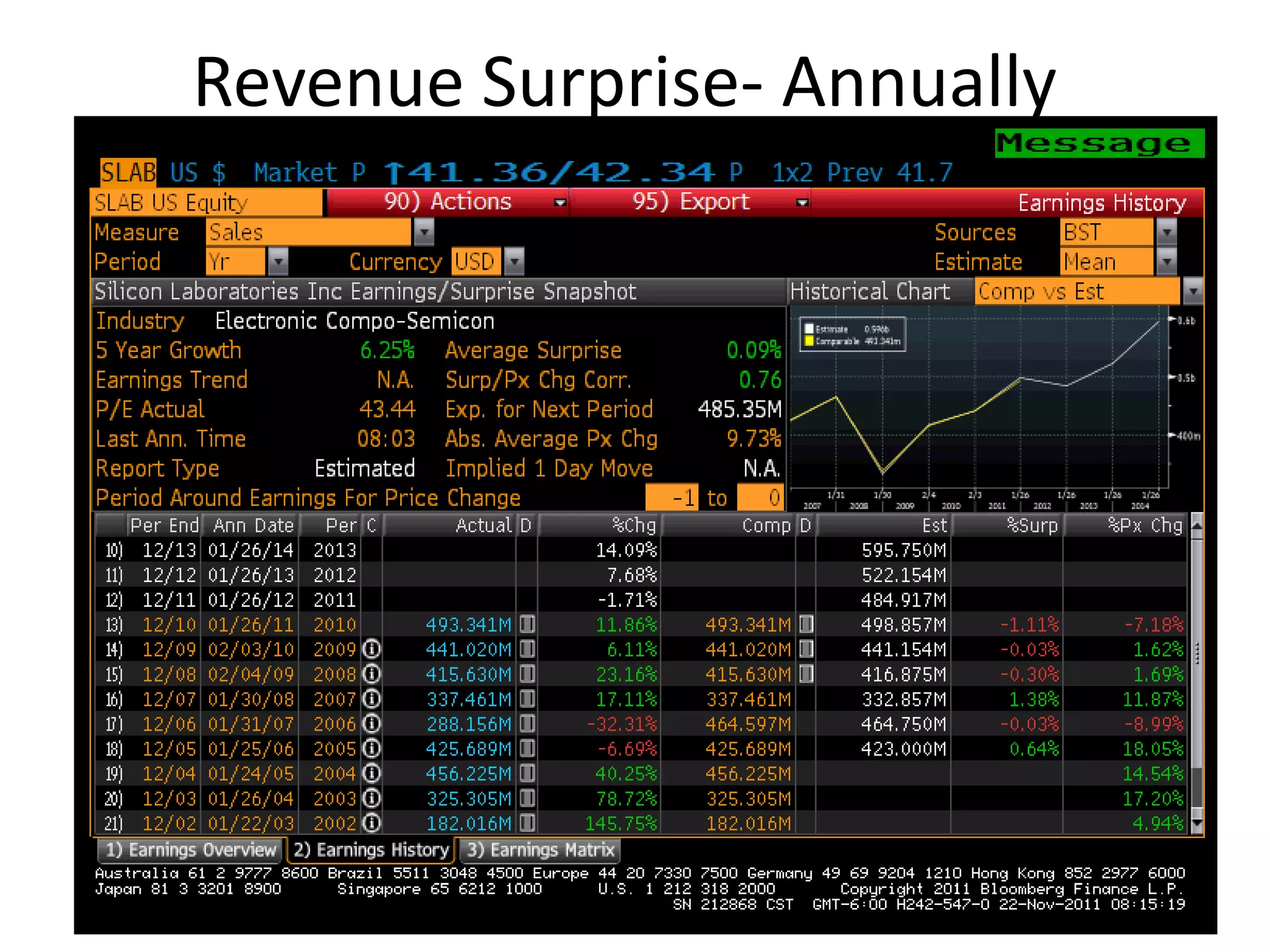Click the green Message button
1270x952 pixels.
[1099, 143]
